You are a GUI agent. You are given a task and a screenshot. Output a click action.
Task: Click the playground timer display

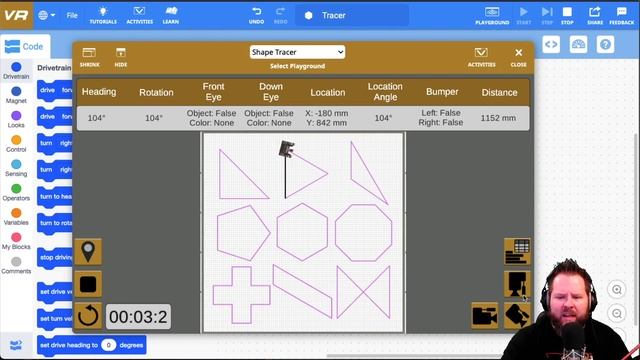click(138, 316)
